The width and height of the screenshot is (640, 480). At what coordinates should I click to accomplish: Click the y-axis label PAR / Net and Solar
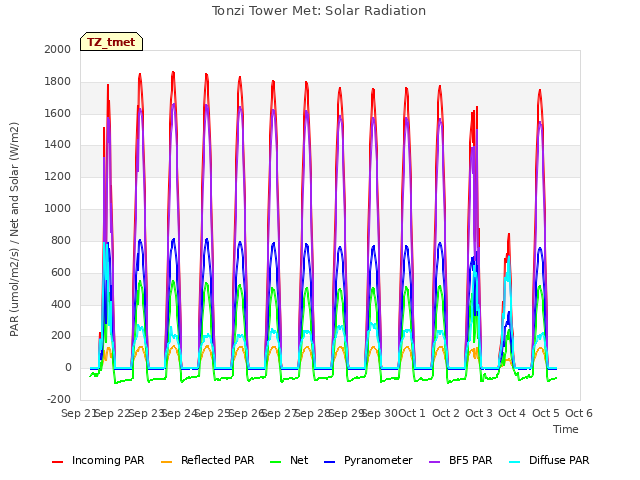click(x=14, y=229)
